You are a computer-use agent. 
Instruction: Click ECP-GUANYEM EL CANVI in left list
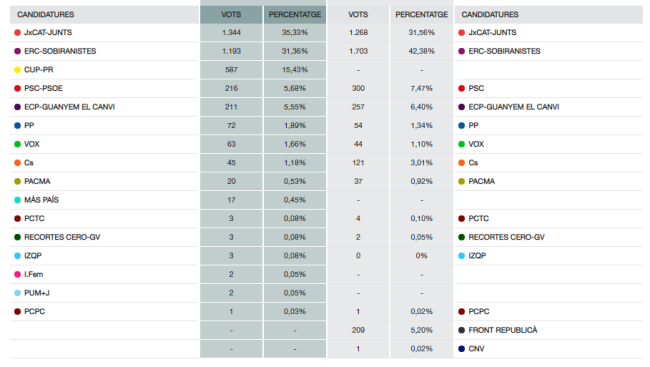click(x=69, y=107)
